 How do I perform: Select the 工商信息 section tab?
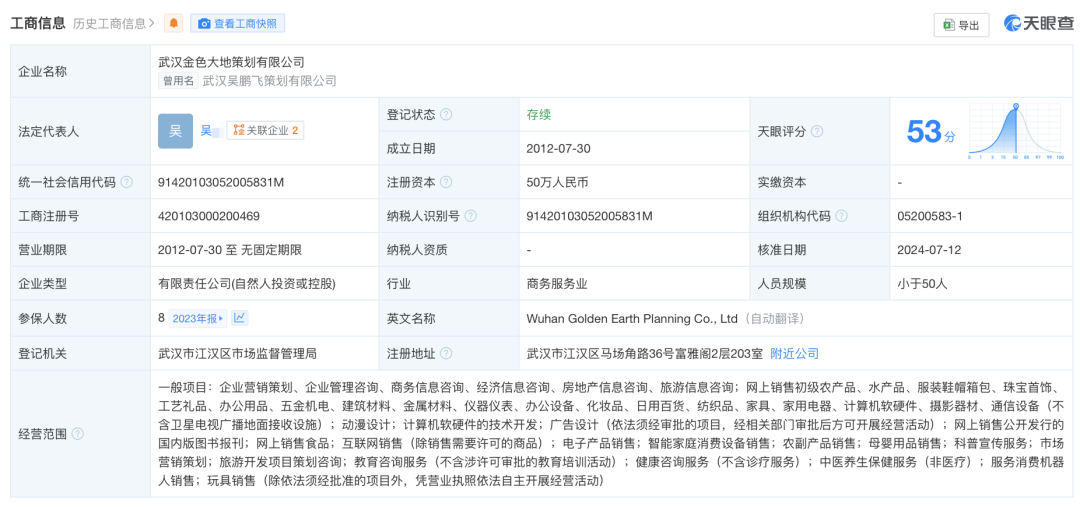click(38, 23)
